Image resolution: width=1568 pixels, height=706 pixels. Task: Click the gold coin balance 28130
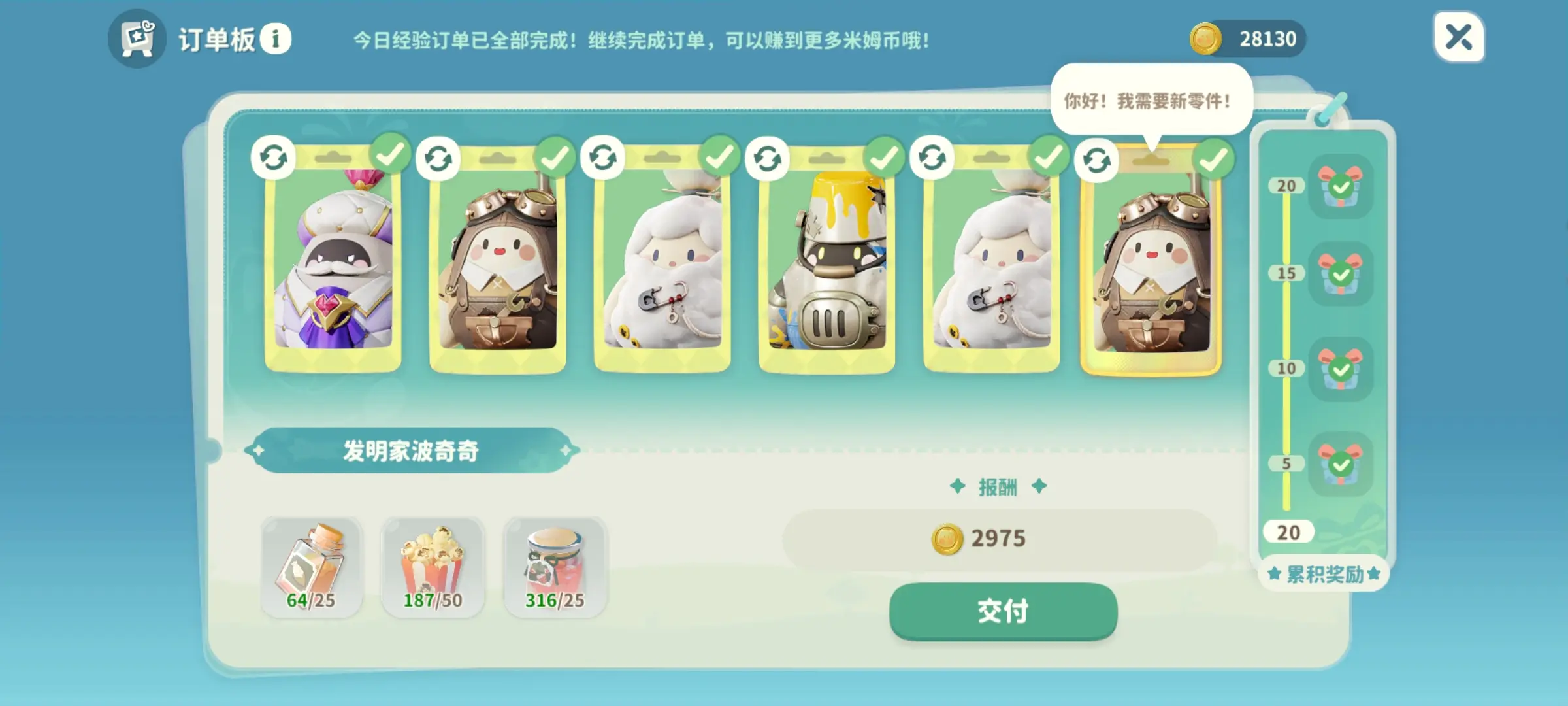point(1247,39)
